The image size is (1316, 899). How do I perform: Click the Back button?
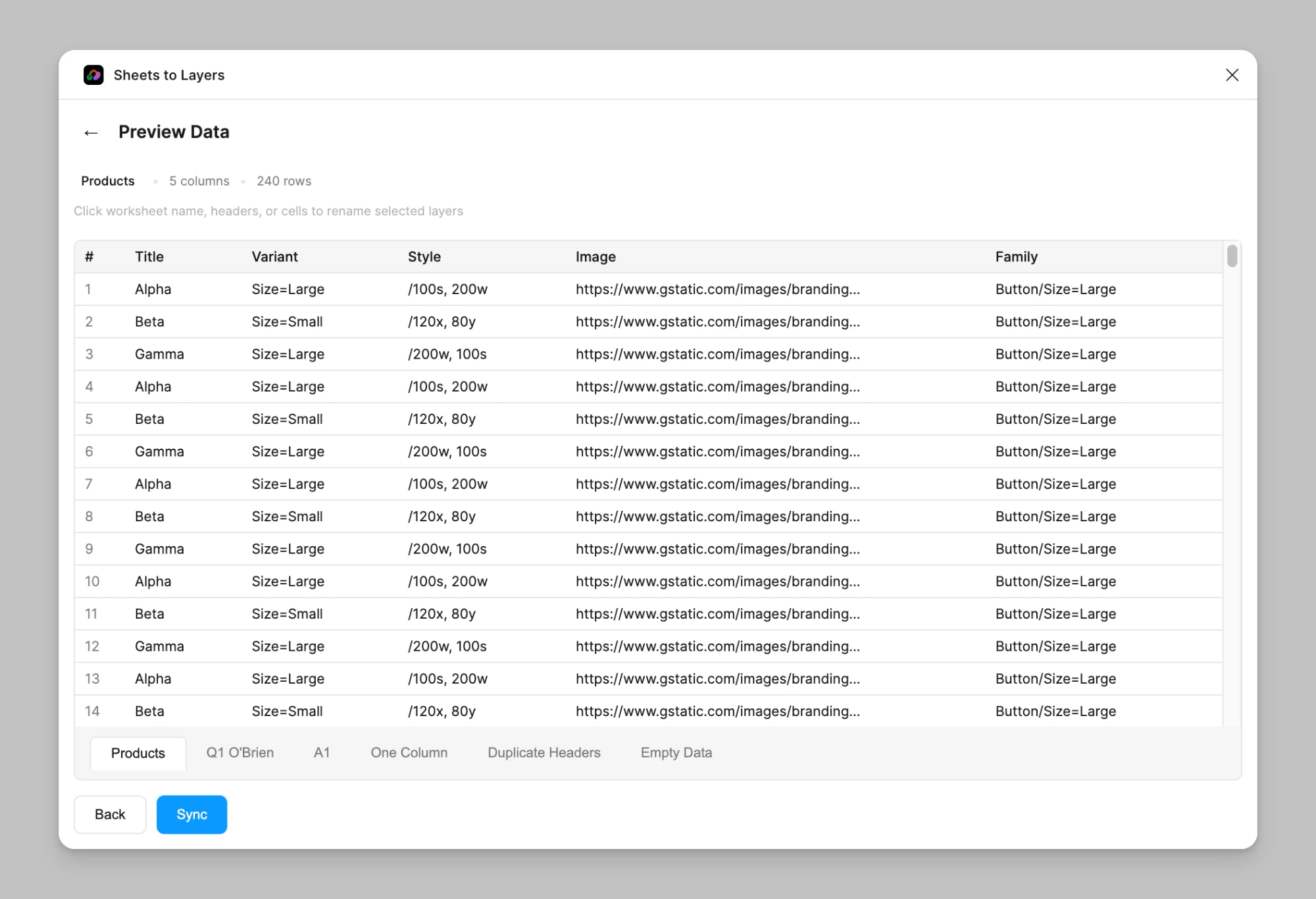110,814
